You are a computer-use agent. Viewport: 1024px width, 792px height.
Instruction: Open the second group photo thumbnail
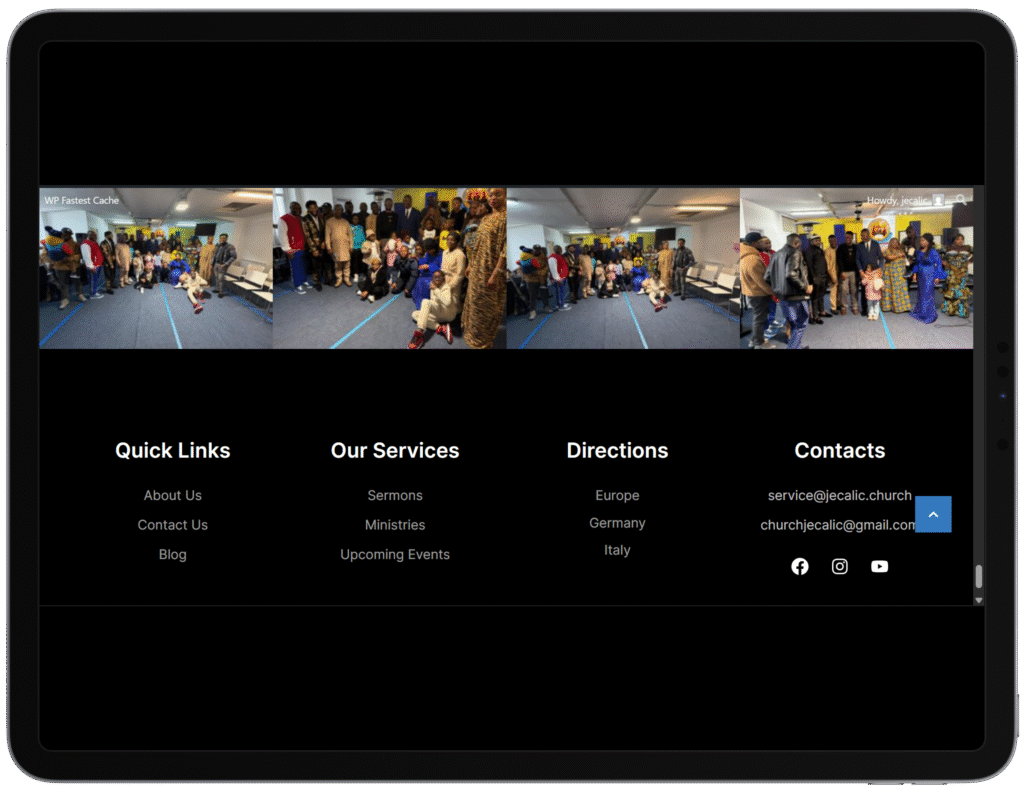pyautogui.click(x=390, y=268)
